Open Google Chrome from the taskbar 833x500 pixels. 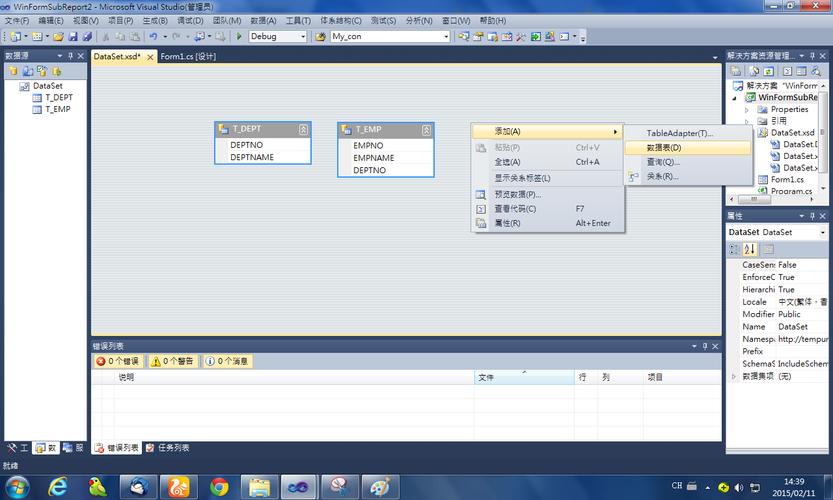[x=219, y=486]
